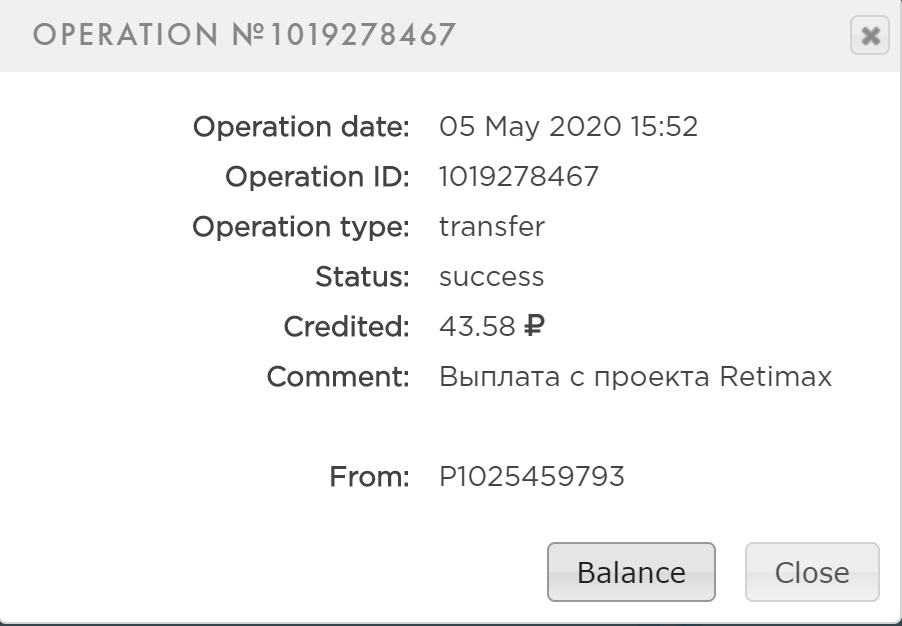
Task: Select the Credited label
Action: pyautogui.click(x=346, y=327)
